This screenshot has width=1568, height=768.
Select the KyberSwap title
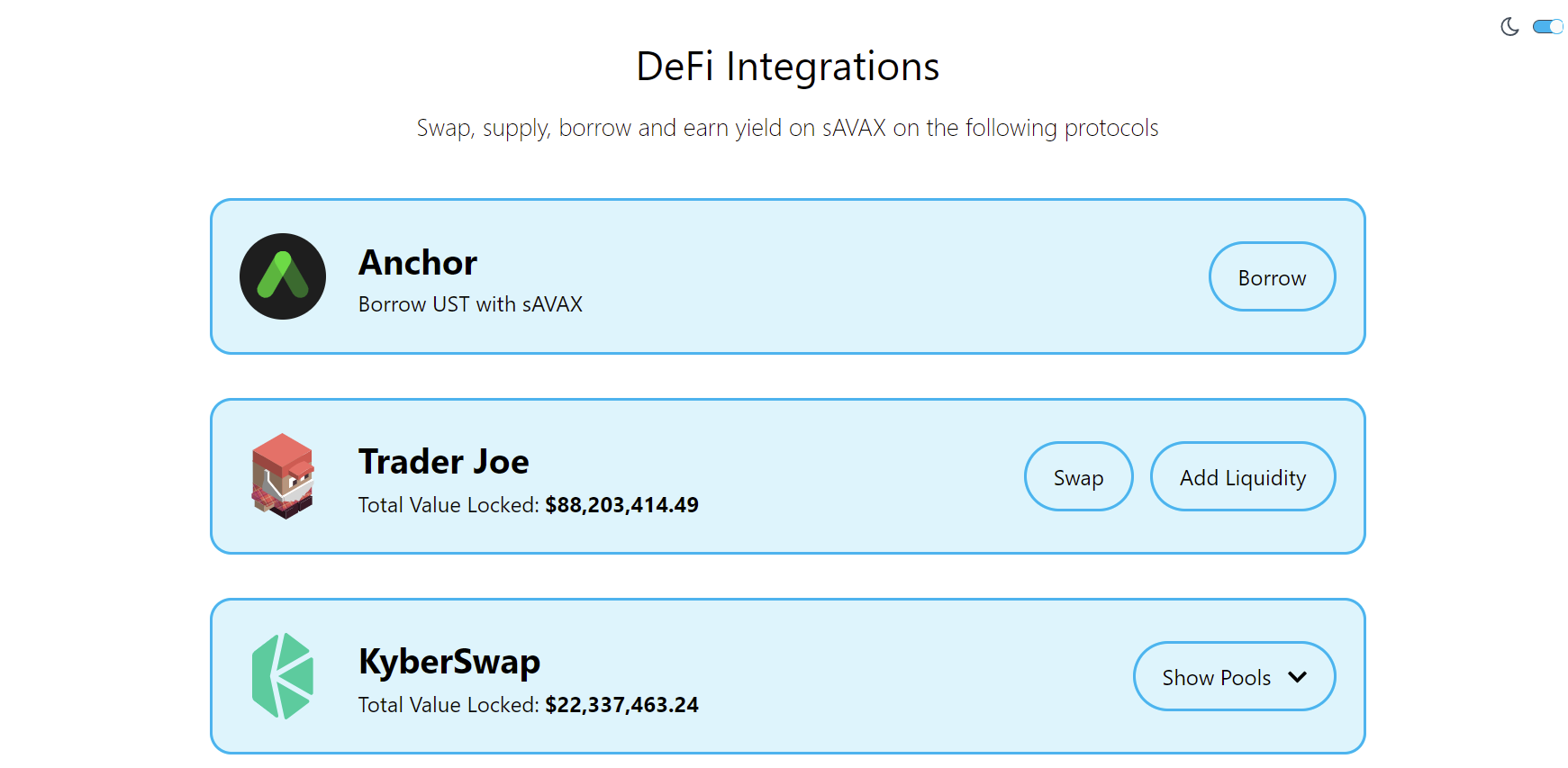pos(449,662)
